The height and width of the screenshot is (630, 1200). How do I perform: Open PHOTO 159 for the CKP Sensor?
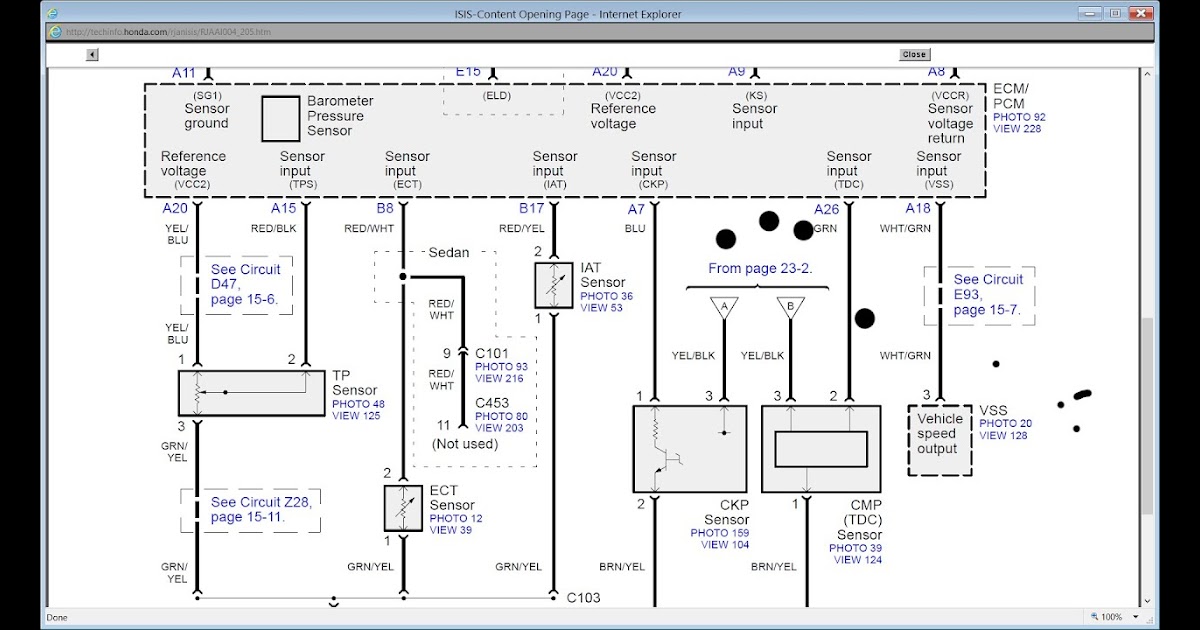(x=720, y=533)
